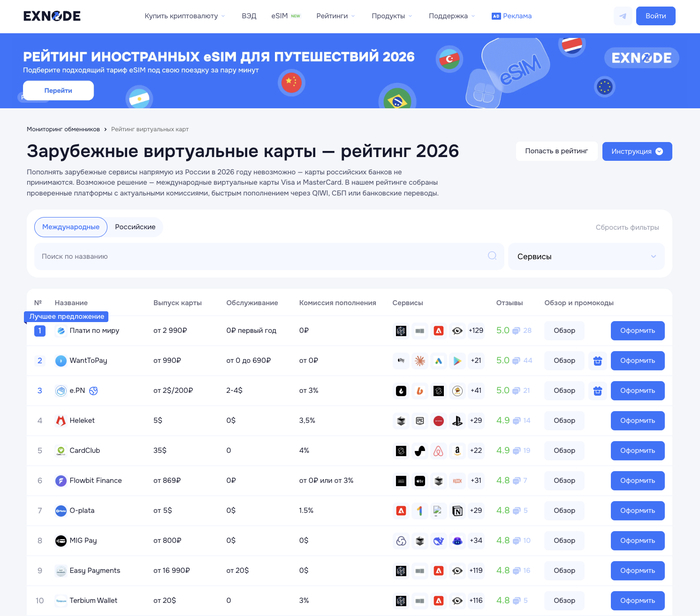The width and height of the screenshot is (700, 616).
Task: Click the Комиссия пополнения column header
Action: pos(338,303)
